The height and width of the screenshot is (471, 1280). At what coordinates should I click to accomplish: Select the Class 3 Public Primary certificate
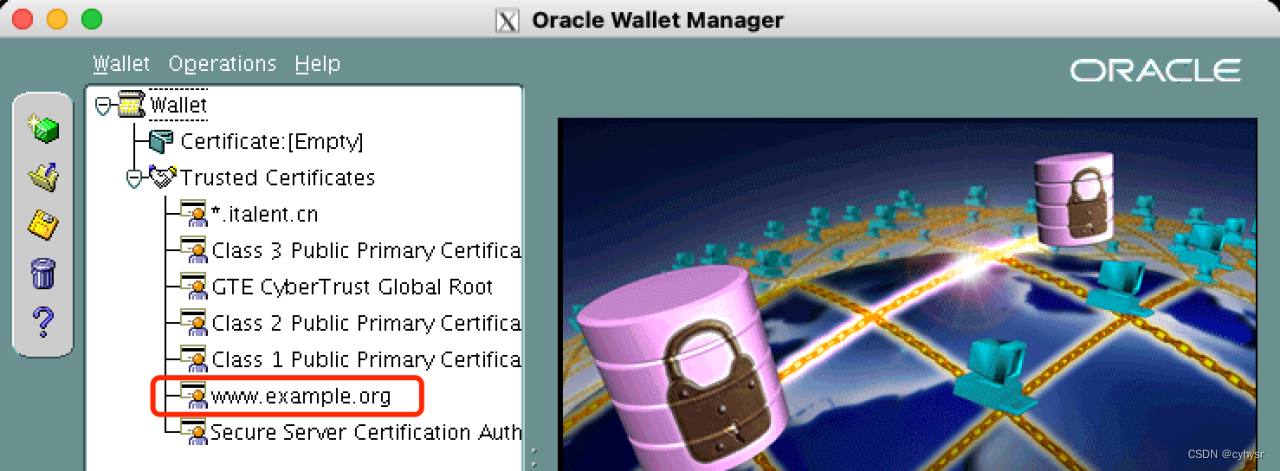click(x=366, y=250)
